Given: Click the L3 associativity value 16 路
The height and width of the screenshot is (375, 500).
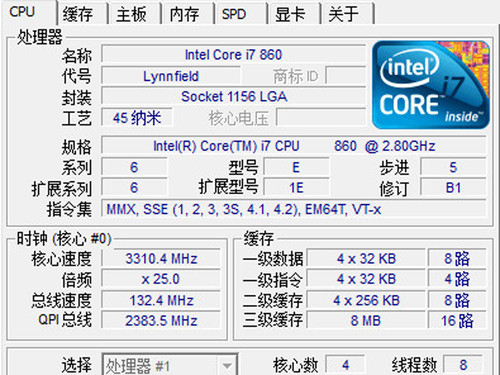Looking at the screenshot, I should (x=457, y=321).
